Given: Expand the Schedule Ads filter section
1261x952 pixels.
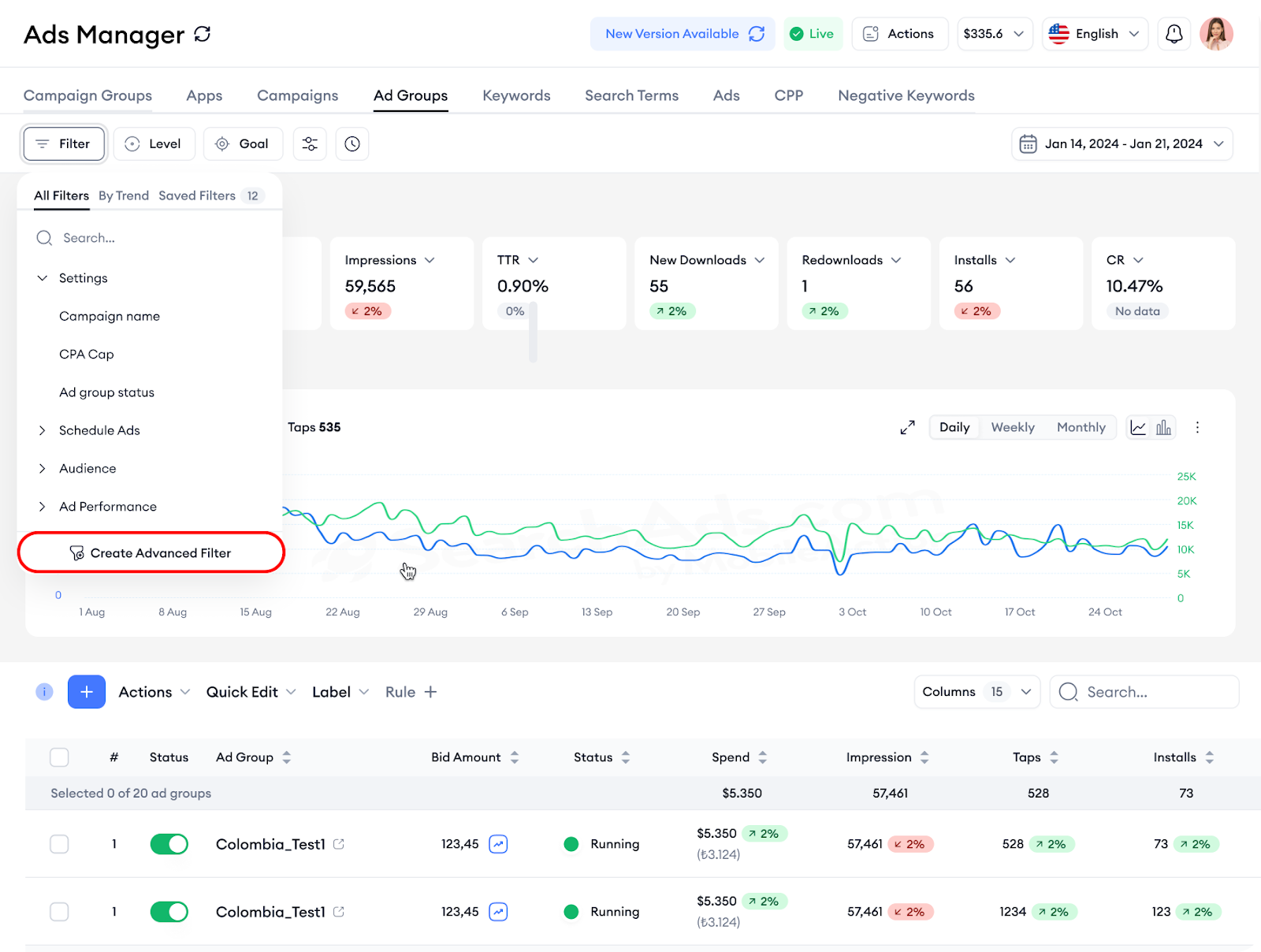Looking at the screenshot, I should pyautogui.click(x=99, y=430).
